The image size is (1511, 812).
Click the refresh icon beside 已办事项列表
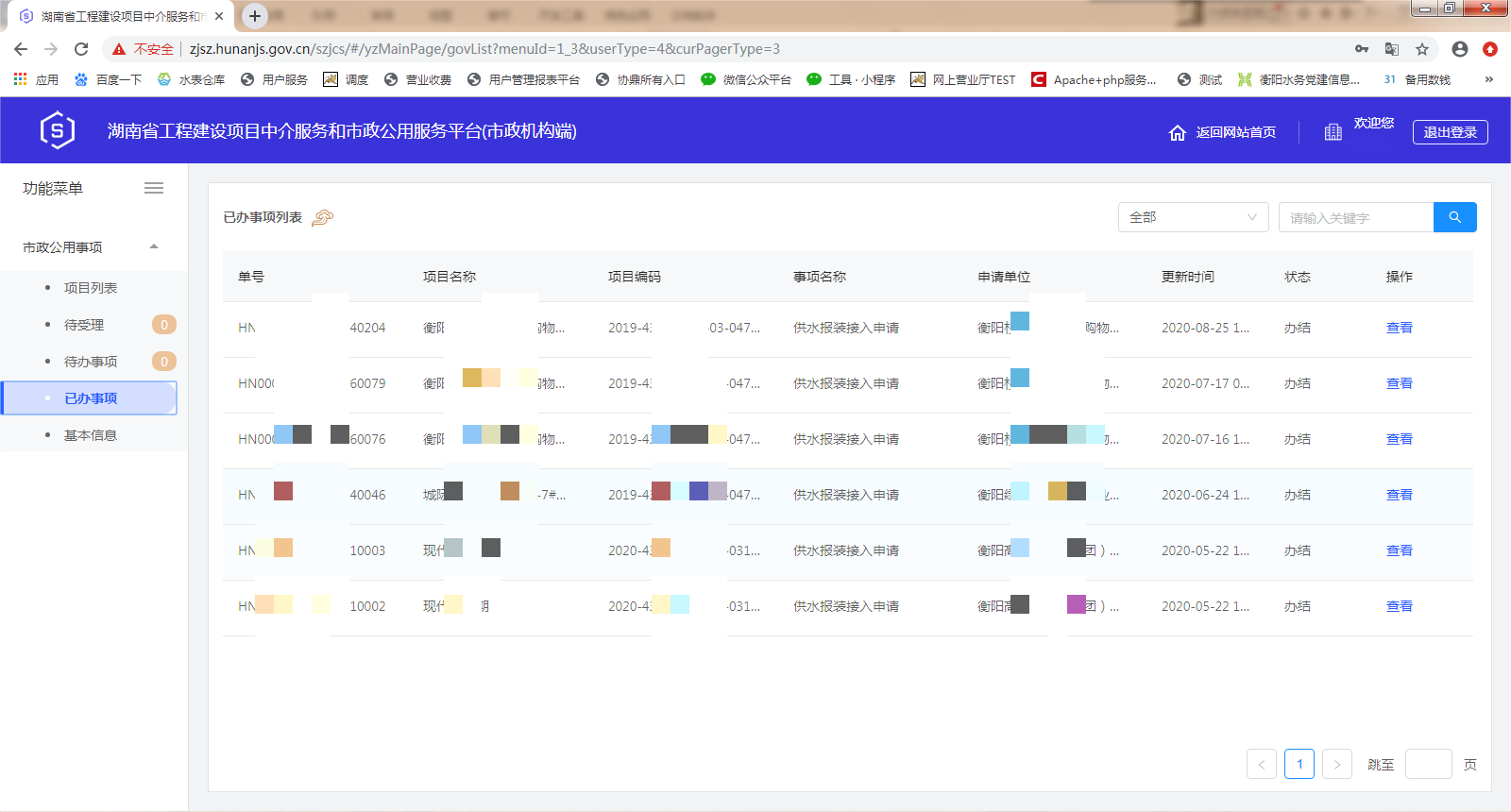click(323, 218)
